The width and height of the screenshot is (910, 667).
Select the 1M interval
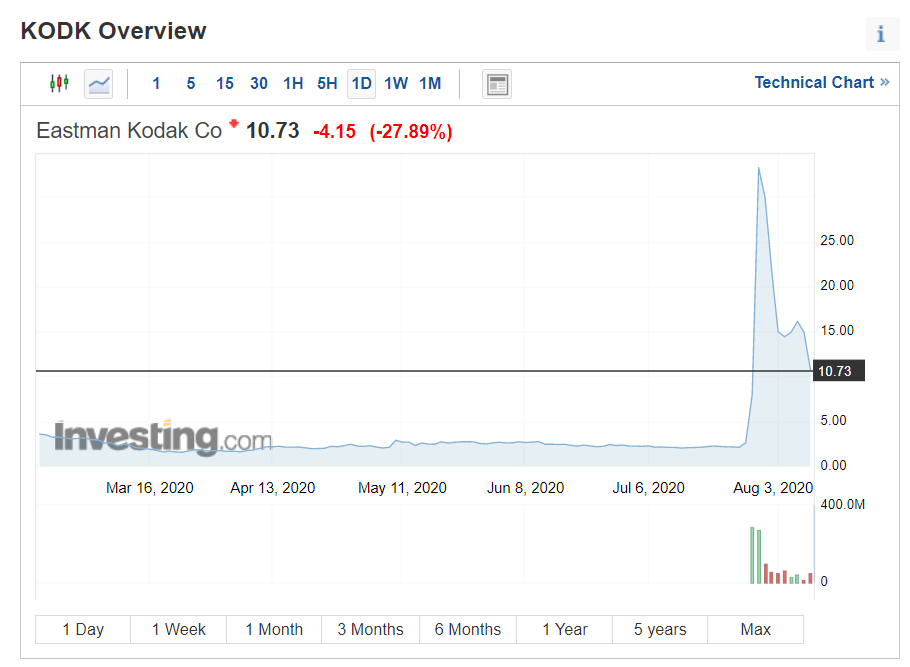431,84
